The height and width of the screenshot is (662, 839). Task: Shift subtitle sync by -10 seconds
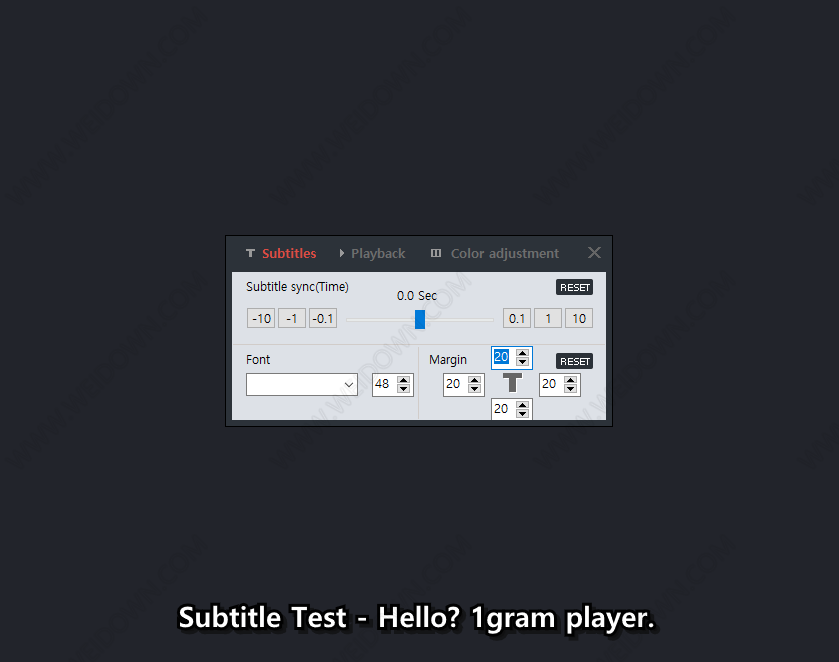[x=261, y=318]
